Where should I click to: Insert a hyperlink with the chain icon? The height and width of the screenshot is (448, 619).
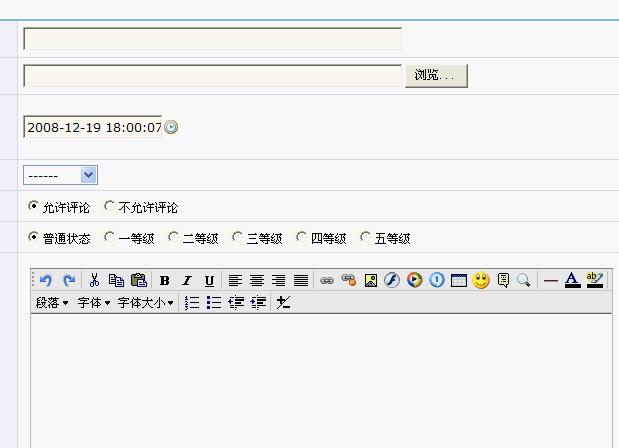[x=327, y=281]
